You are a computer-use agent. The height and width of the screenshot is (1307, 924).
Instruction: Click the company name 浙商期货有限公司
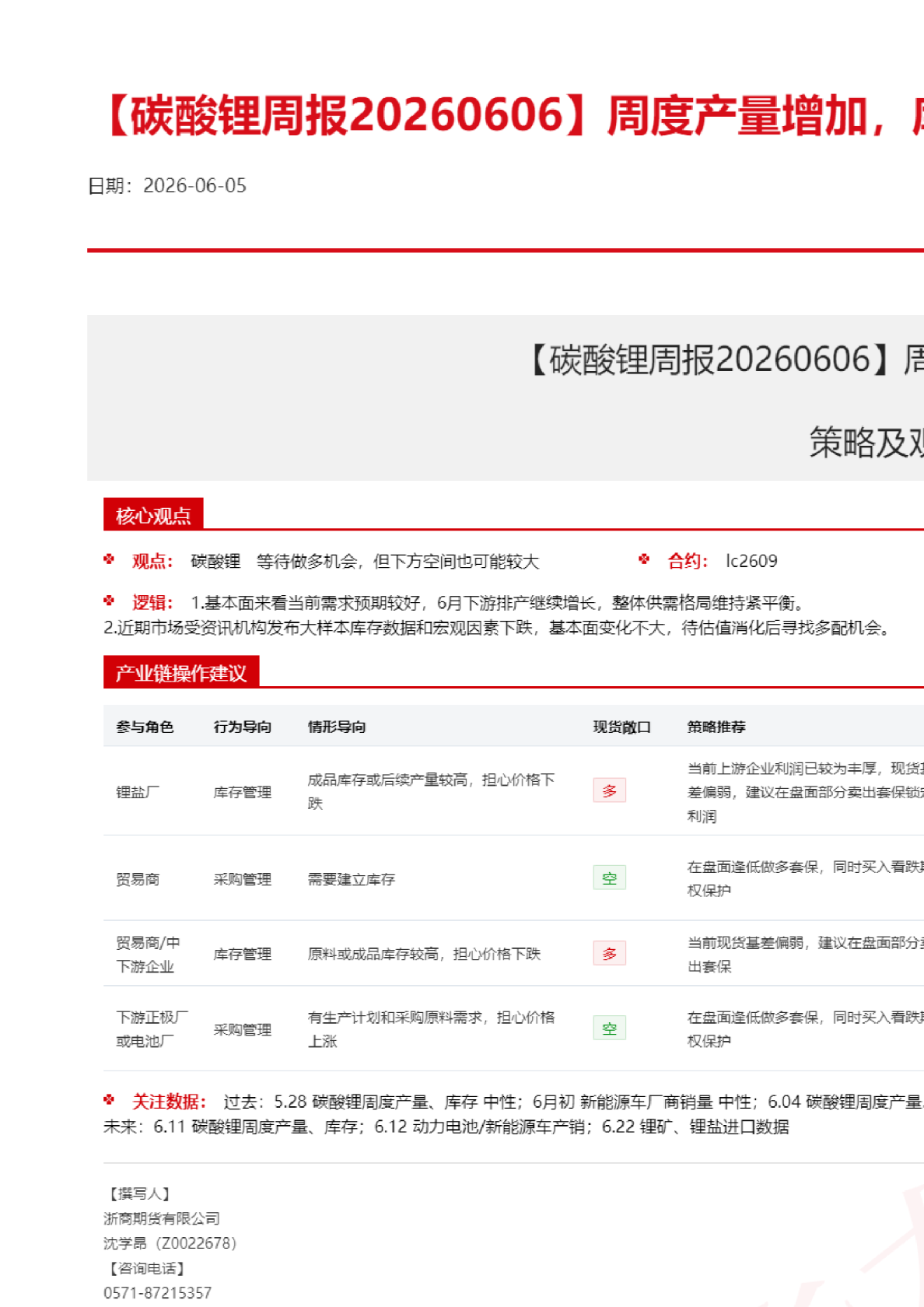point(162,1218)
